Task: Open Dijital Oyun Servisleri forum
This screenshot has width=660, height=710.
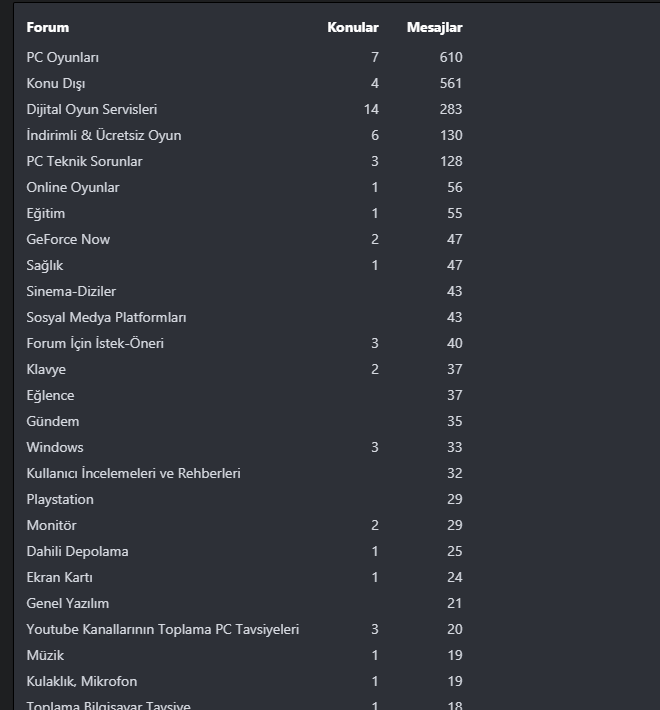Action: pos(91,109)
